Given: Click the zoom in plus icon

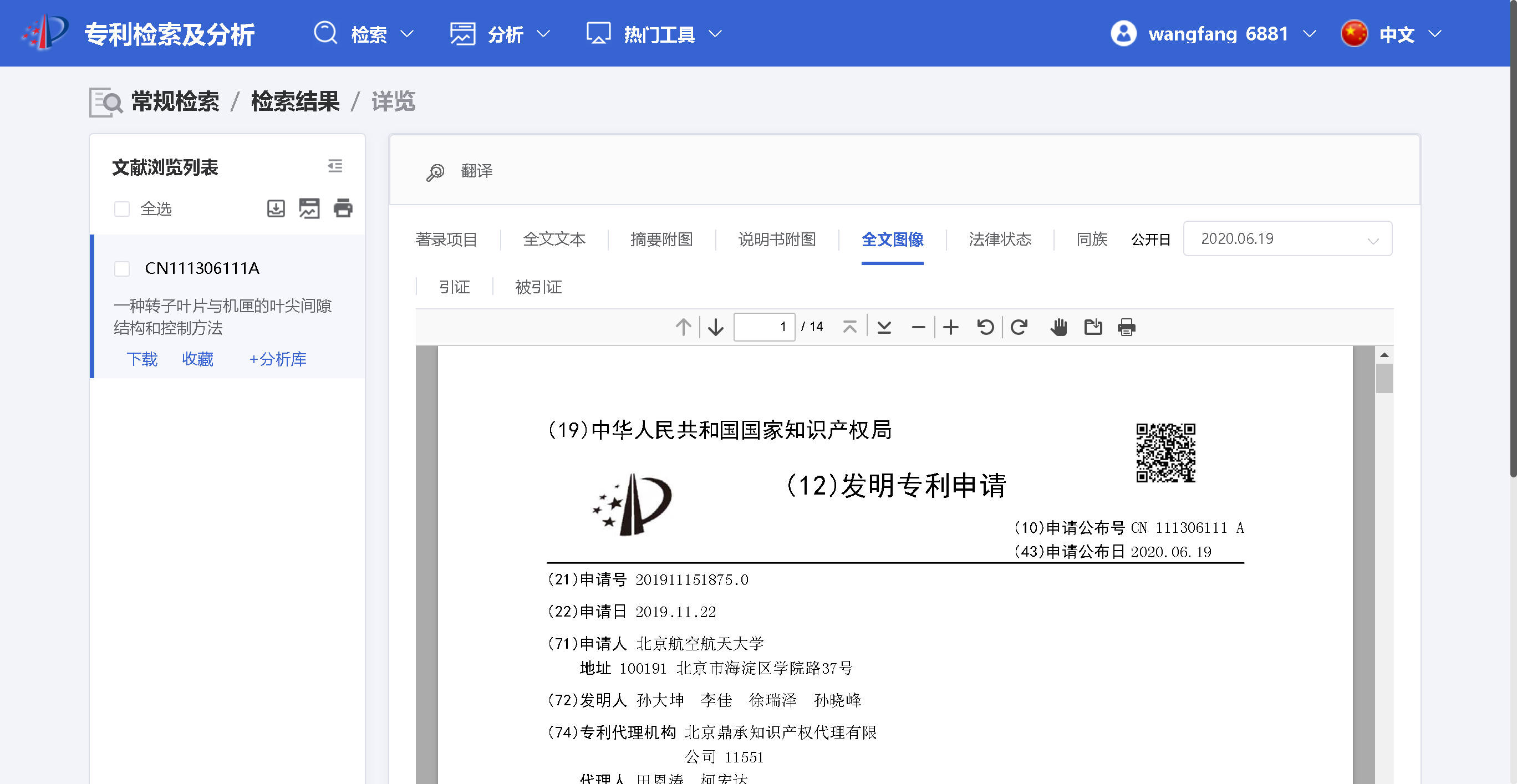Looking at the screenshot, I should point(950,327).
